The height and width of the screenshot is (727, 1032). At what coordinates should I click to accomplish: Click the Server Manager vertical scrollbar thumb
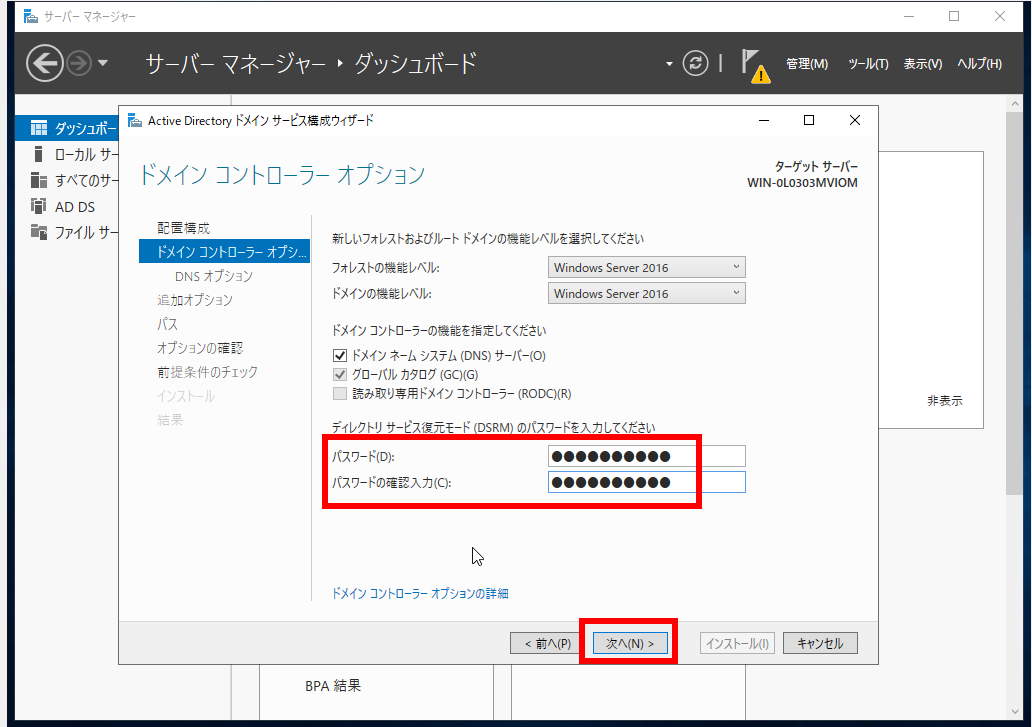(x=1014, y=303)
